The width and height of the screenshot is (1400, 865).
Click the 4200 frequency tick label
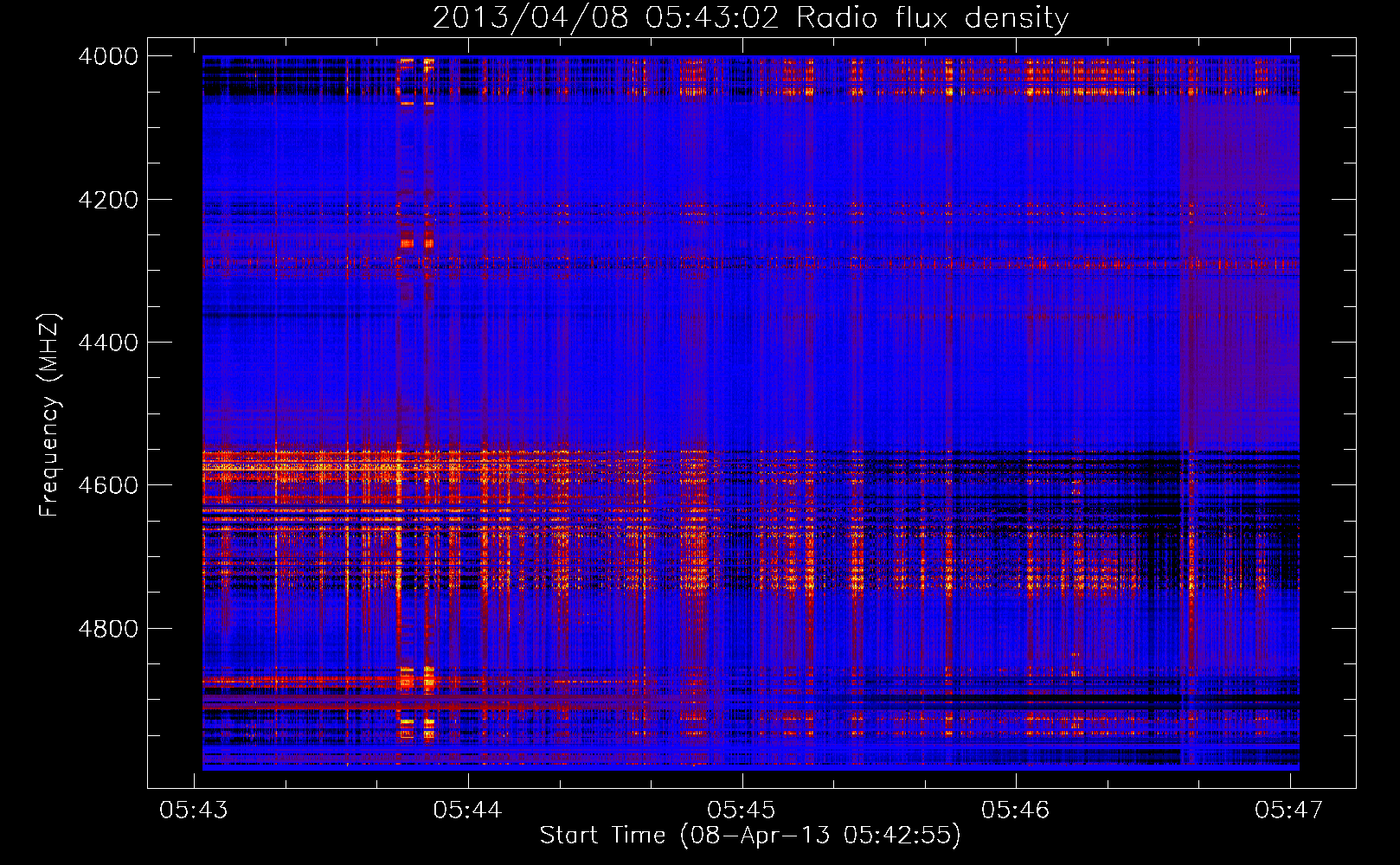point(108,200)
